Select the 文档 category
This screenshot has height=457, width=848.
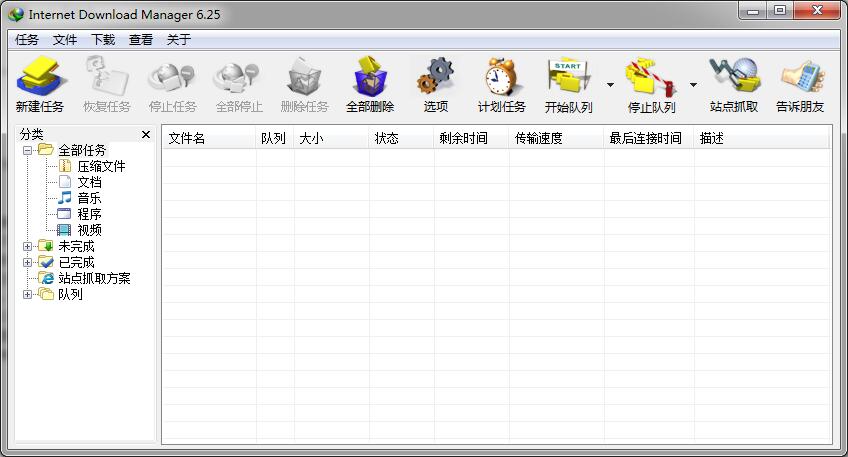(x=89, y=182)
